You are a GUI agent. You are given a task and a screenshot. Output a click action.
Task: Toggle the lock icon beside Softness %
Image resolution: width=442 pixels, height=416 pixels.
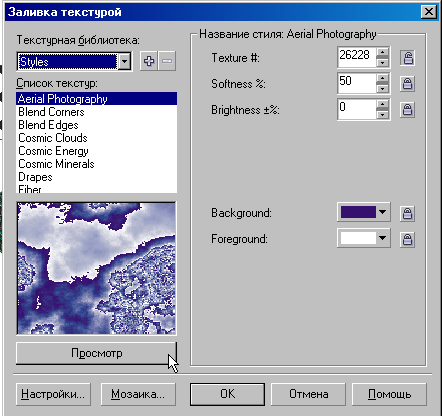click(407, 84)
